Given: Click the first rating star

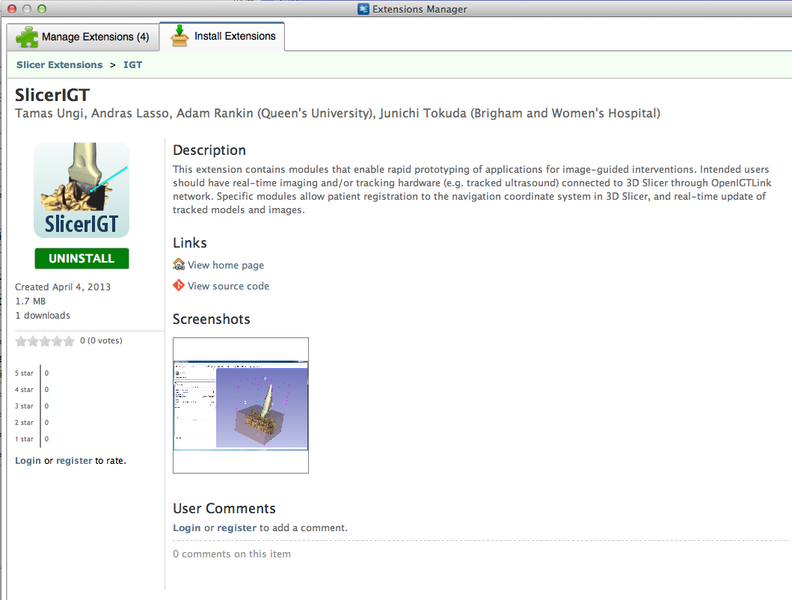Looking at the screenshot, I should [x=21, y=341].
